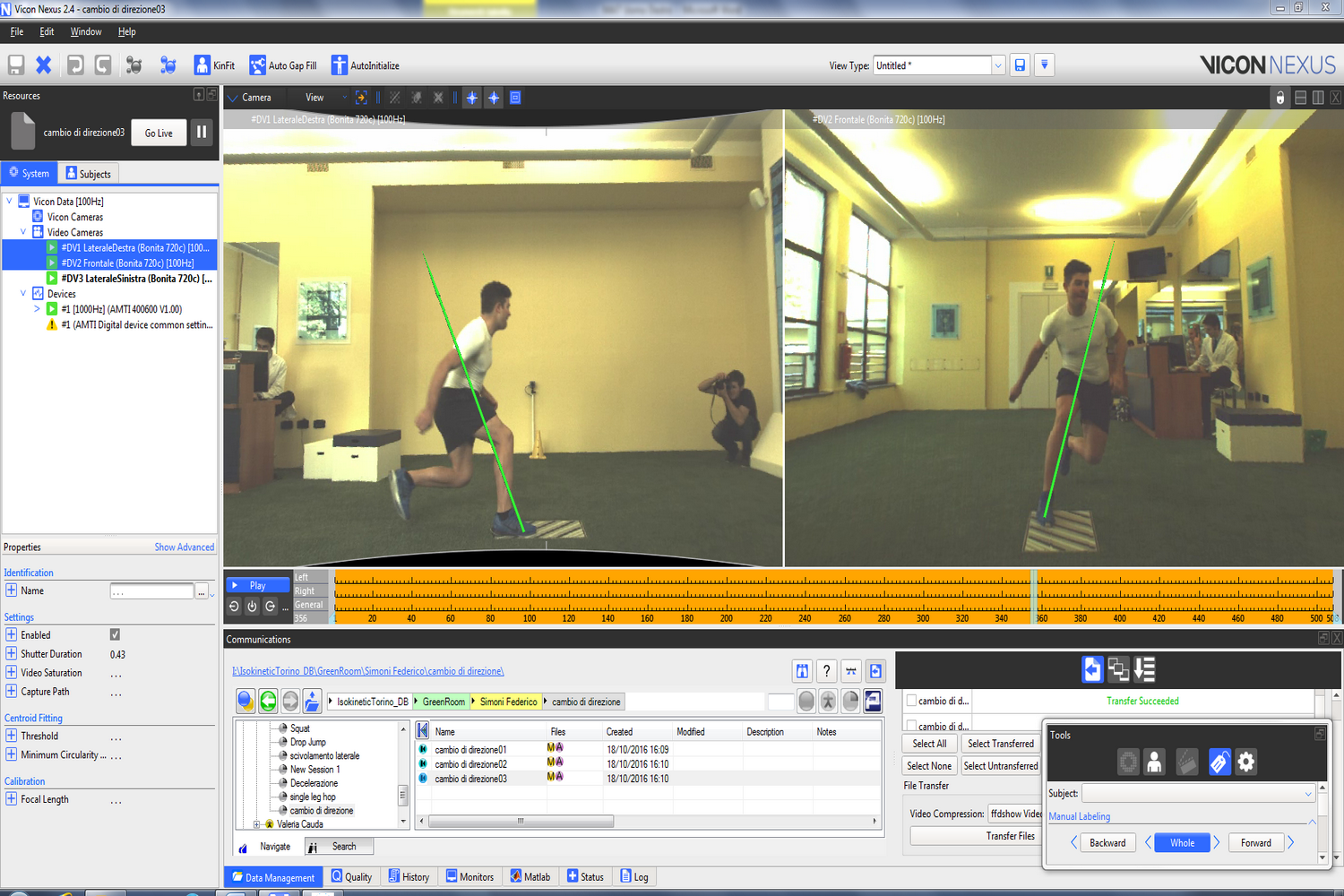Run Auto Gap Fill from toolbar
This screenshot has width=1344, height=896.
coord(258,65)
